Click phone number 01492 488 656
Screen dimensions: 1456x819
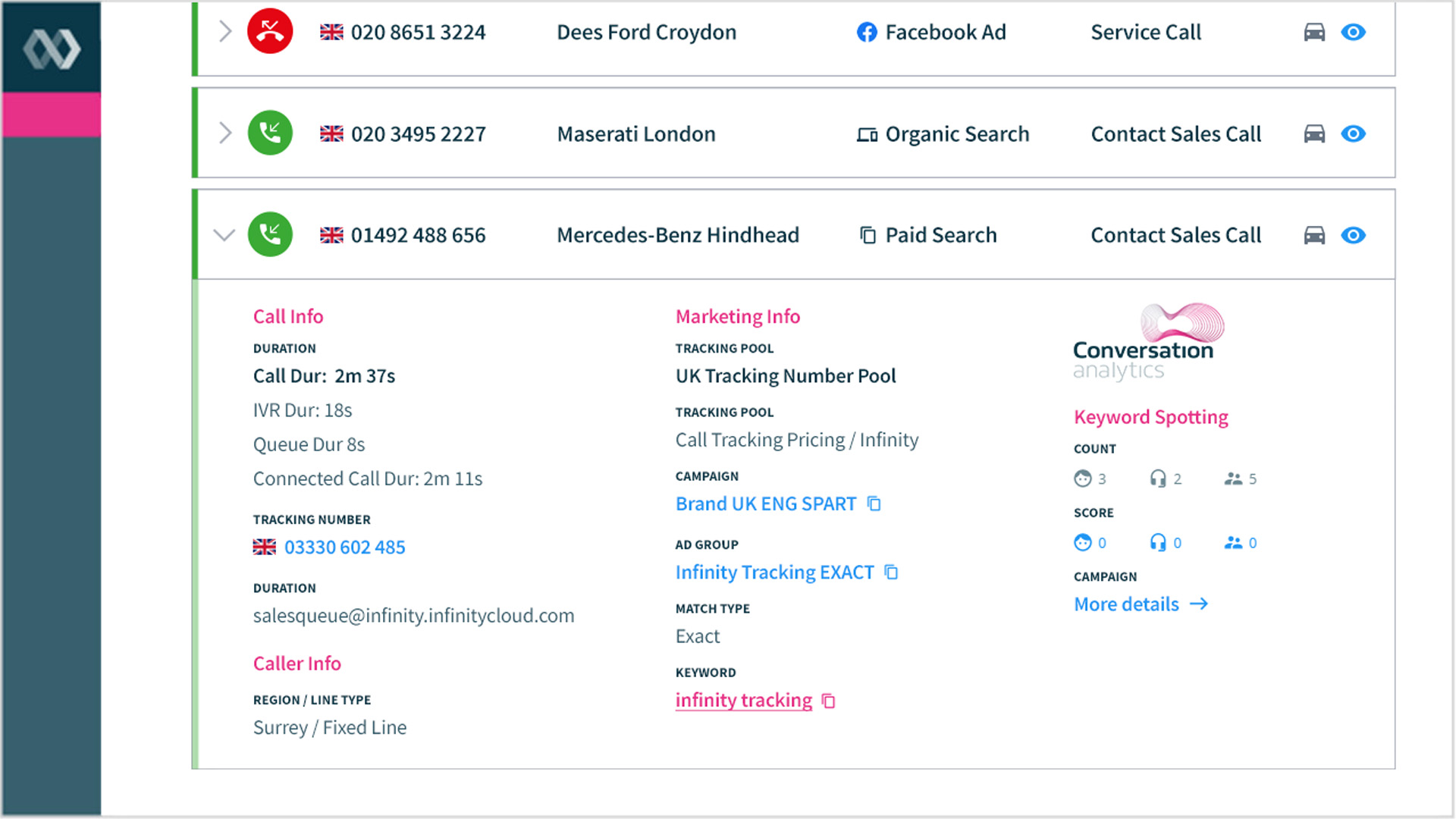(x=418, y=236)
